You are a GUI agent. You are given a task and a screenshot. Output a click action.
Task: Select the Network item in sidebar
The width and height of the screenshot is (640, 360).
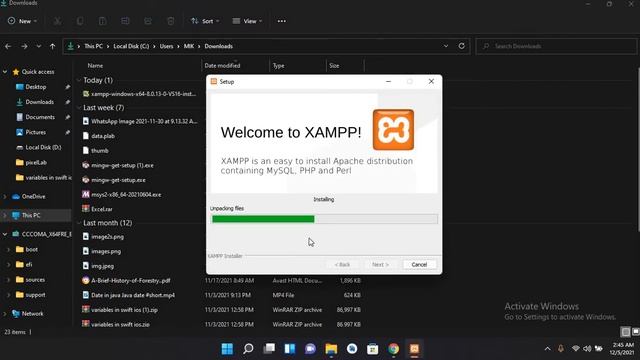point(32,314)
